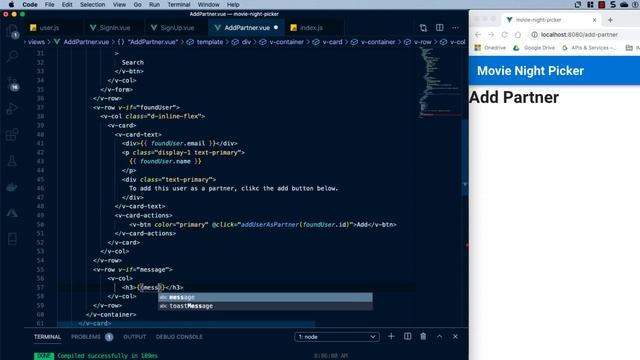Screen dimensions: 640x360
Task: Open the Extensions view
Action: 12,134
